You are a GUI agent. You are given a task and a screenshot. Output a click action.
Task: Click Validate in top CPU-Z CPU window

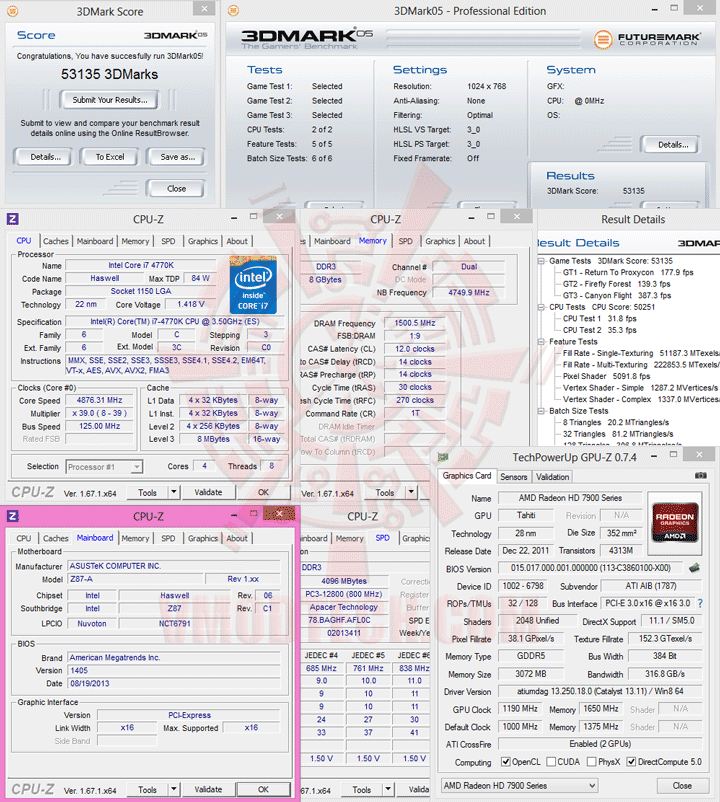click(208, 492)
